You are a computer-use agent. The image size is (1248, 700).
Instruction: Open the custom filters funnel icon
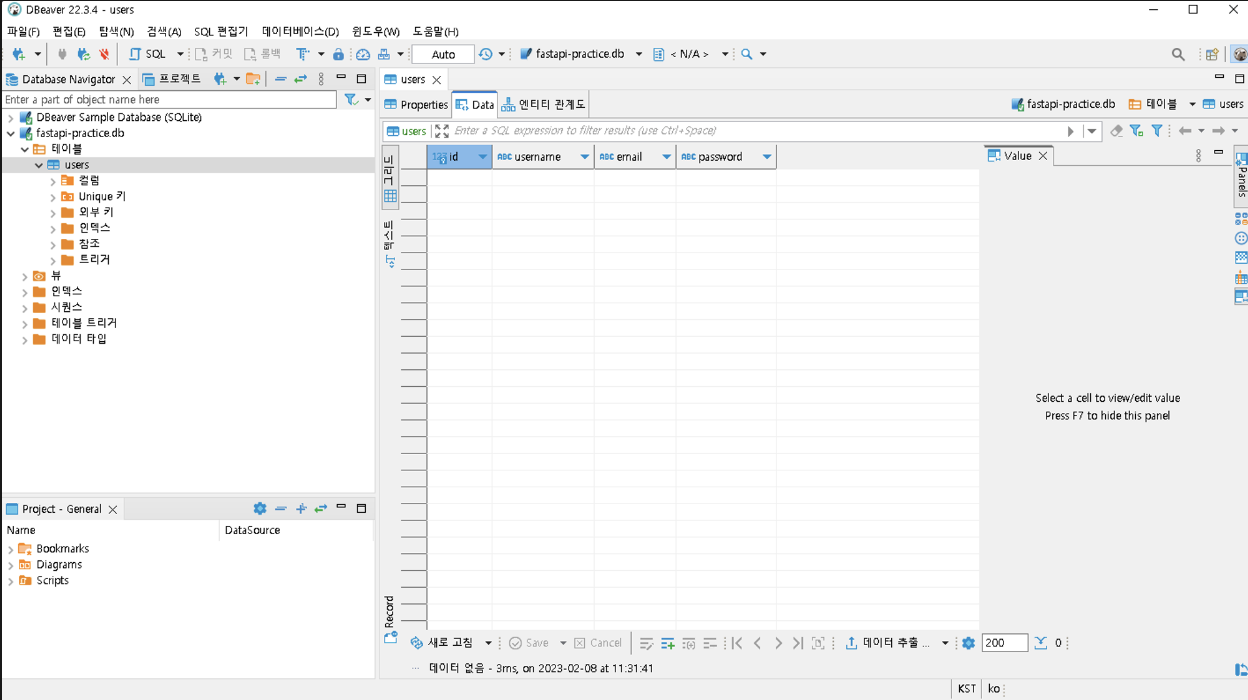[1157, 131]
